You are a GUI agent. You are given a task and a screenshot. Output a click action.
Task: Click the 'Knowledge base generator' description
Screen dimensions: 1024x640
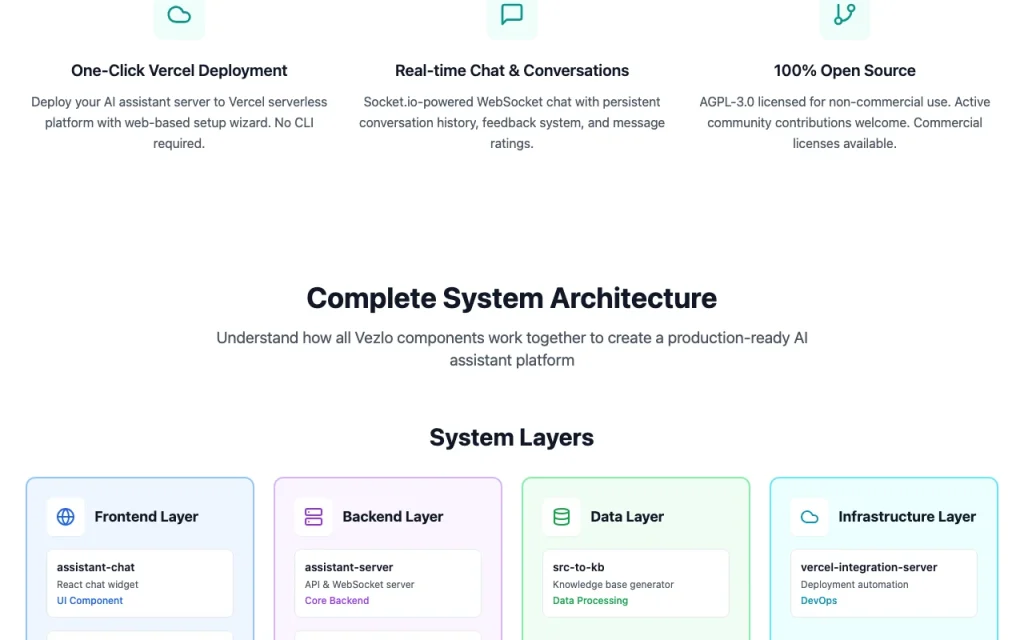click(613, 584)
